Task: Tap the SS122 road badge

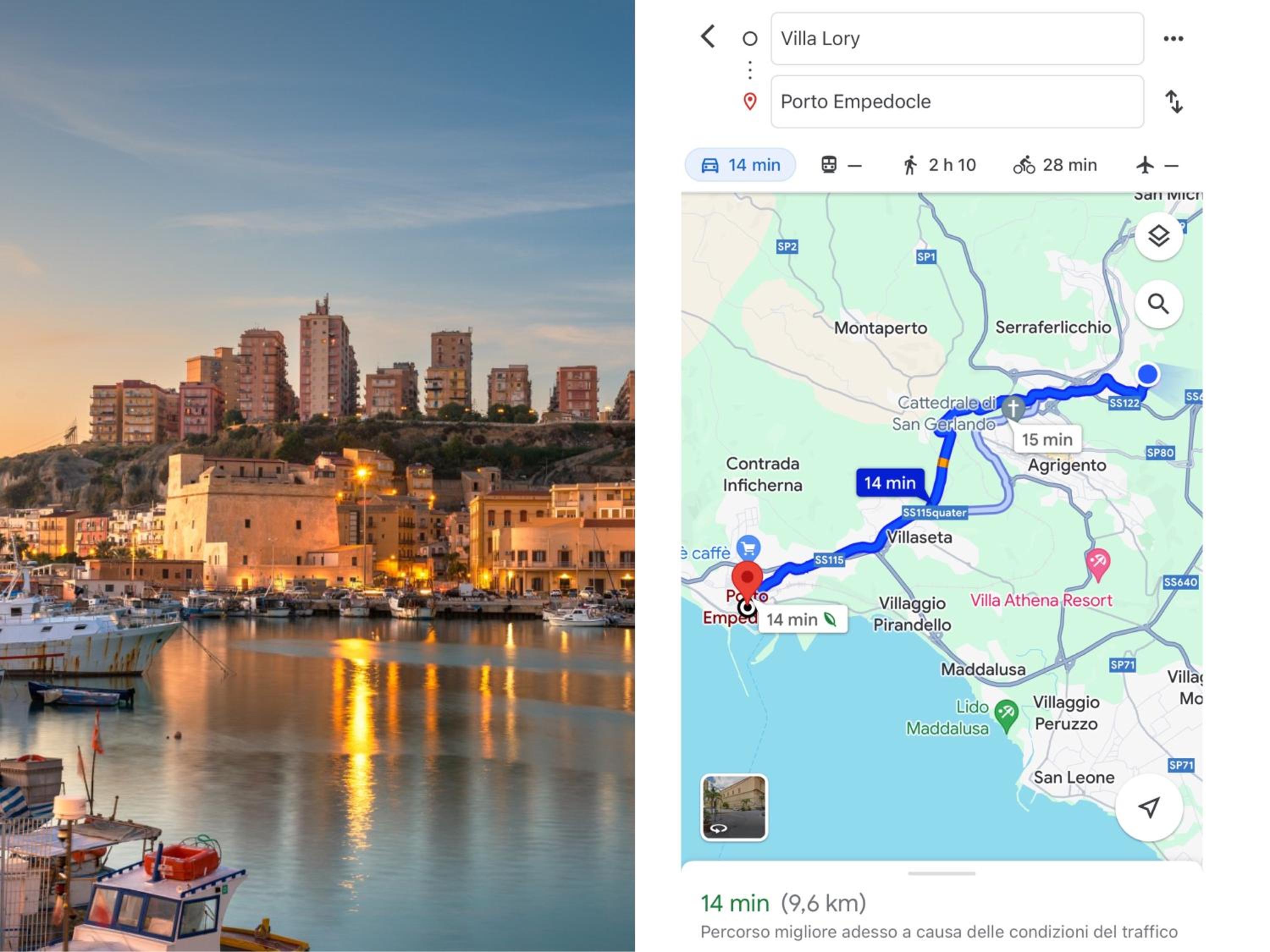Action: tap(1124, 403)
